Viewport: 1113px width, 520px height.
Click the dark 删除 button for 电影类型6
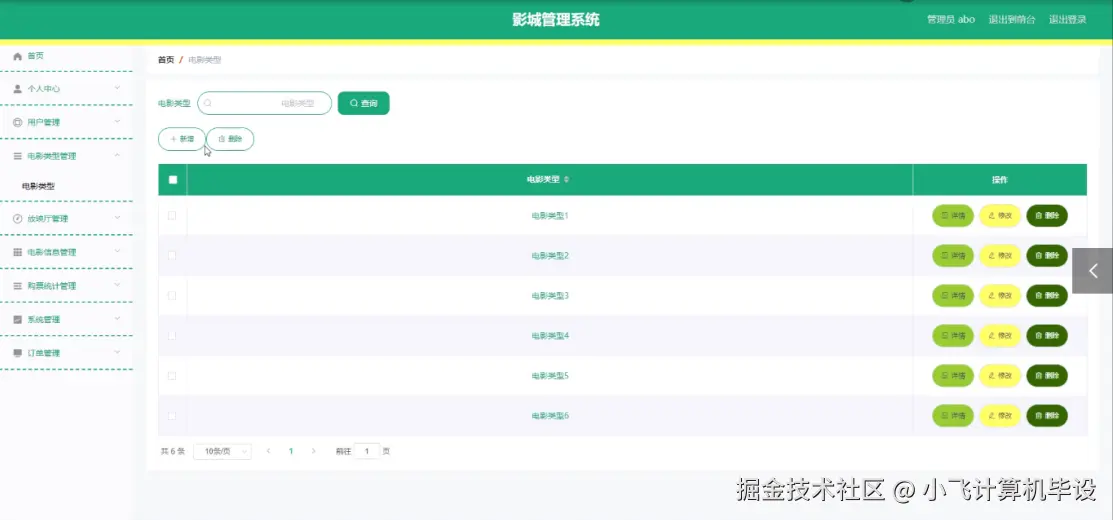(1047, 416)
